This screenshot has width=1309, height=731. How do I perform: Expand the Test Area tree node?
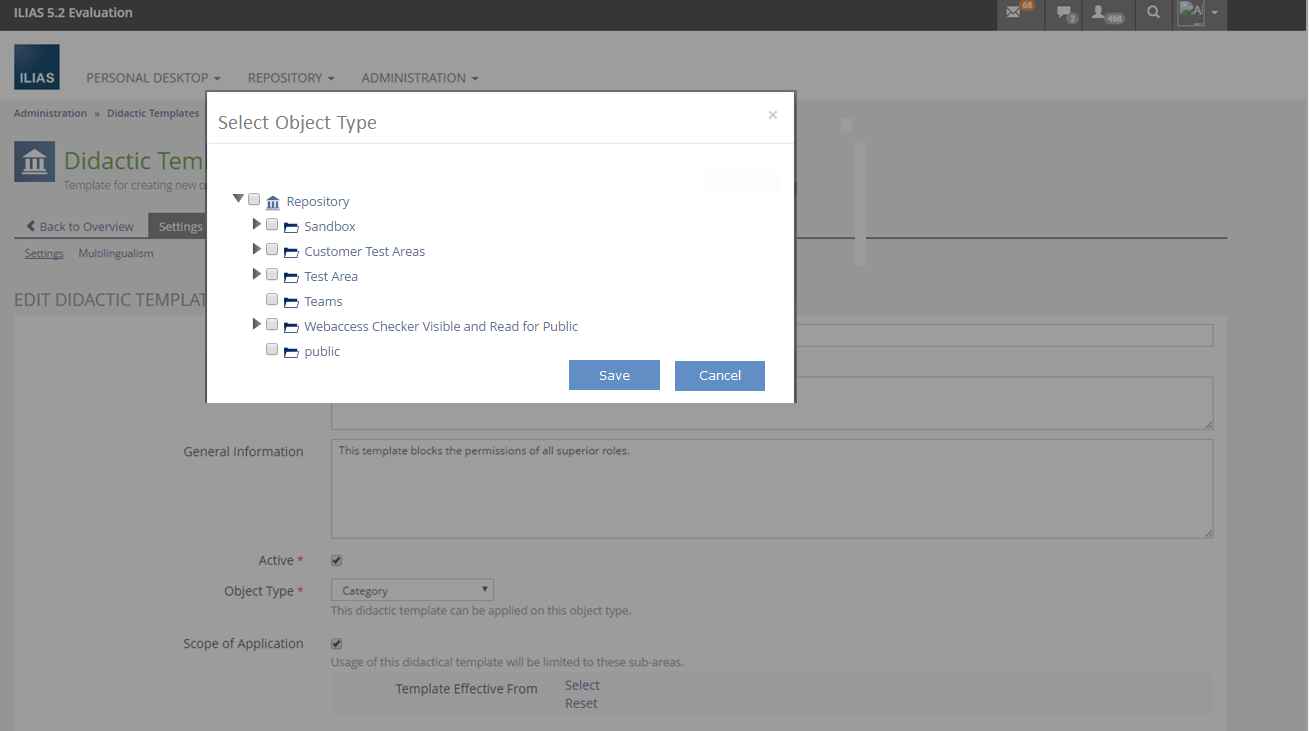256,274
